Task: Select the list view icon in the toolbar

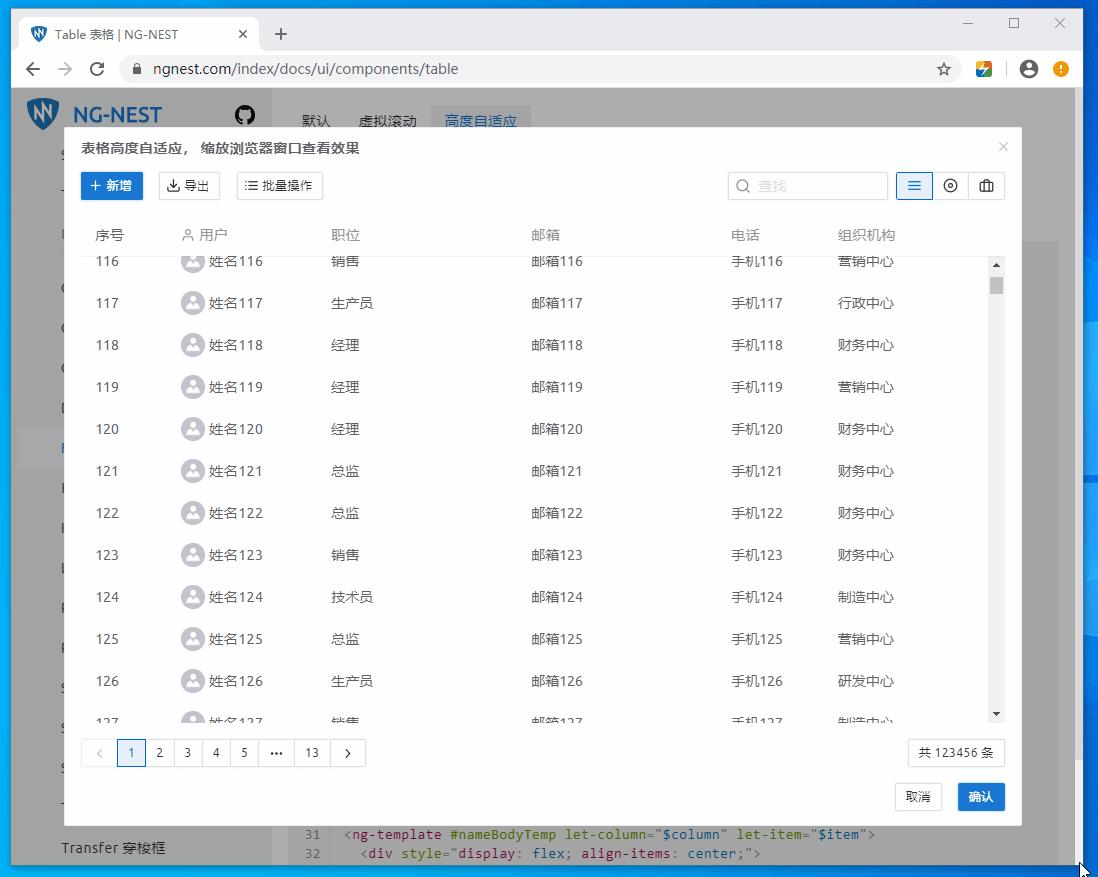Action: (914, 185)
